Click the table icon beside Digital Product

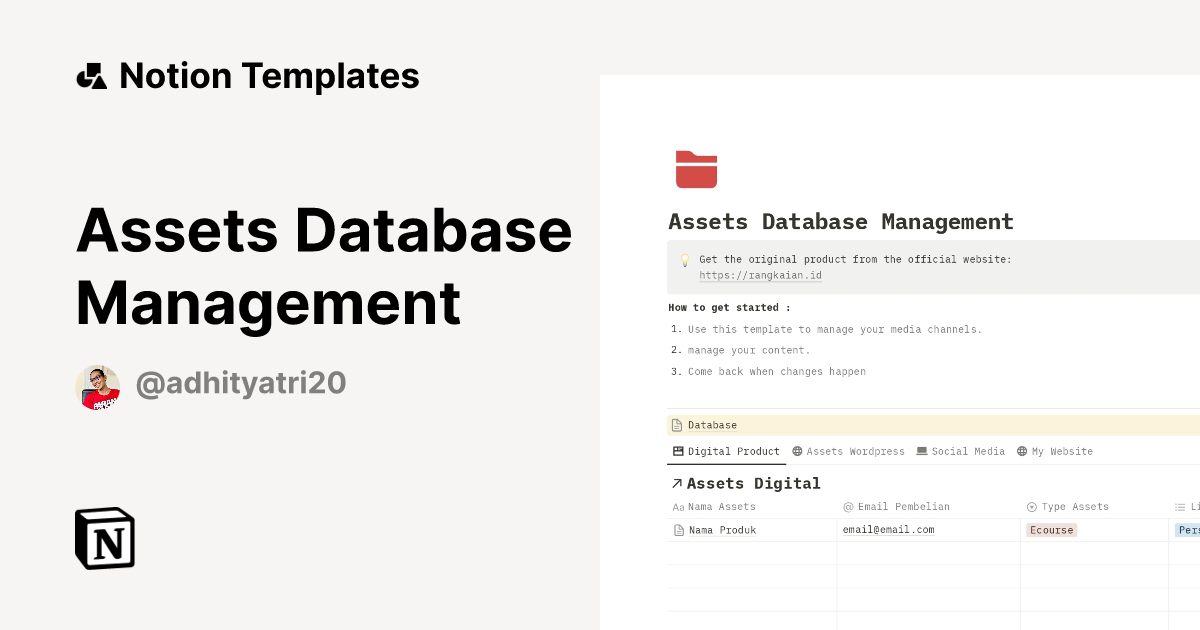click(x=677, y=451)
